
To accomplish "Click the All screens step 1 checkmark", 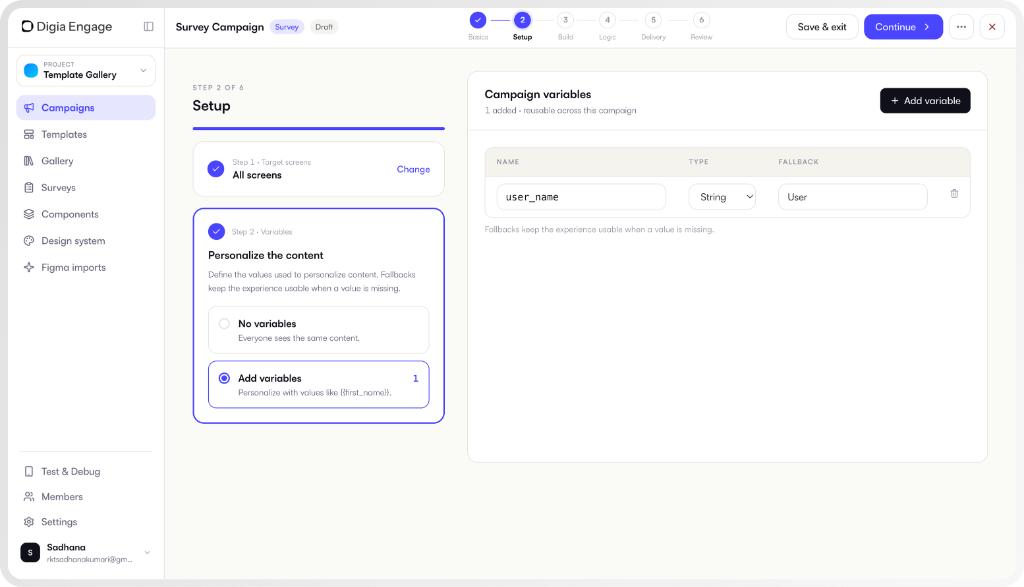I will (x=216, y=169).
